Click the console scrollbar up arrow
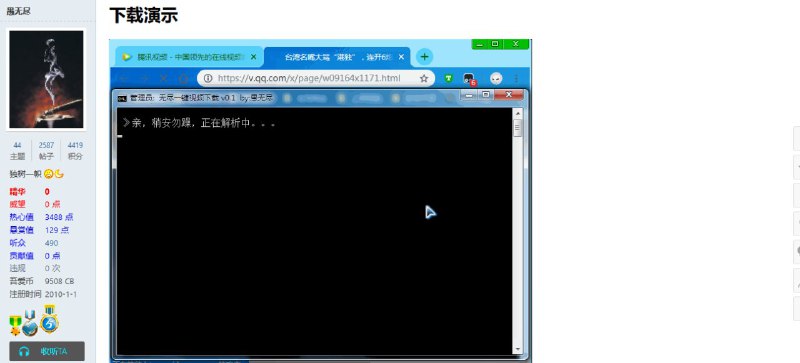The width and height of the screenshot is (800, 363). [x=518, y=113]
